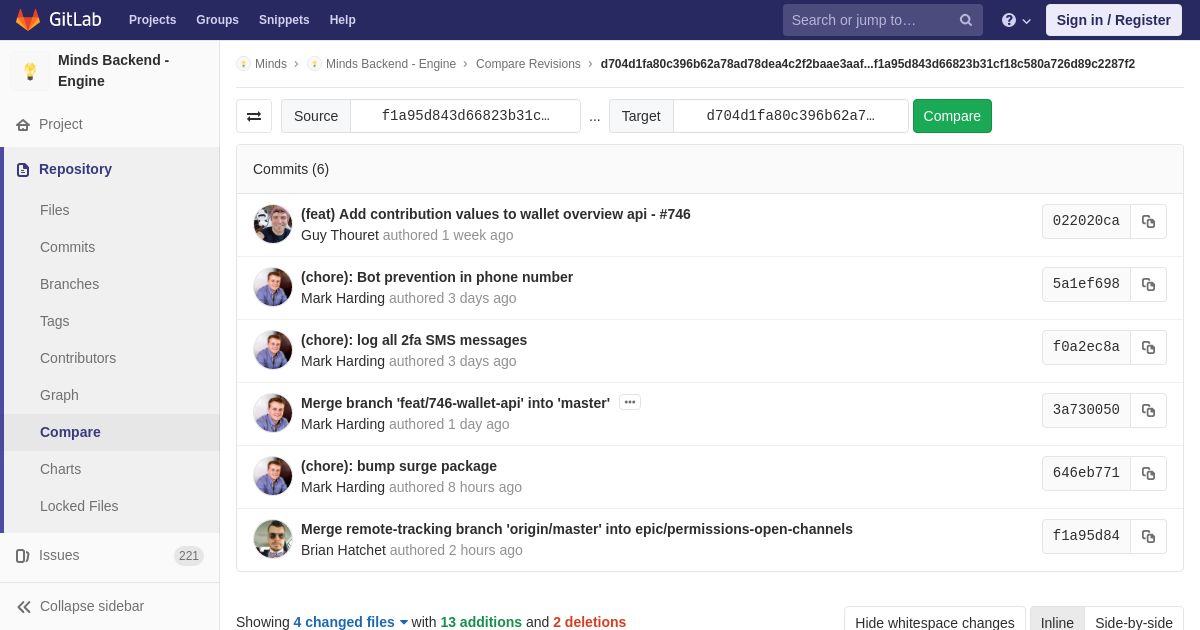
Task: Copy commit SHA 022020ca
Action: (1148, 222)
